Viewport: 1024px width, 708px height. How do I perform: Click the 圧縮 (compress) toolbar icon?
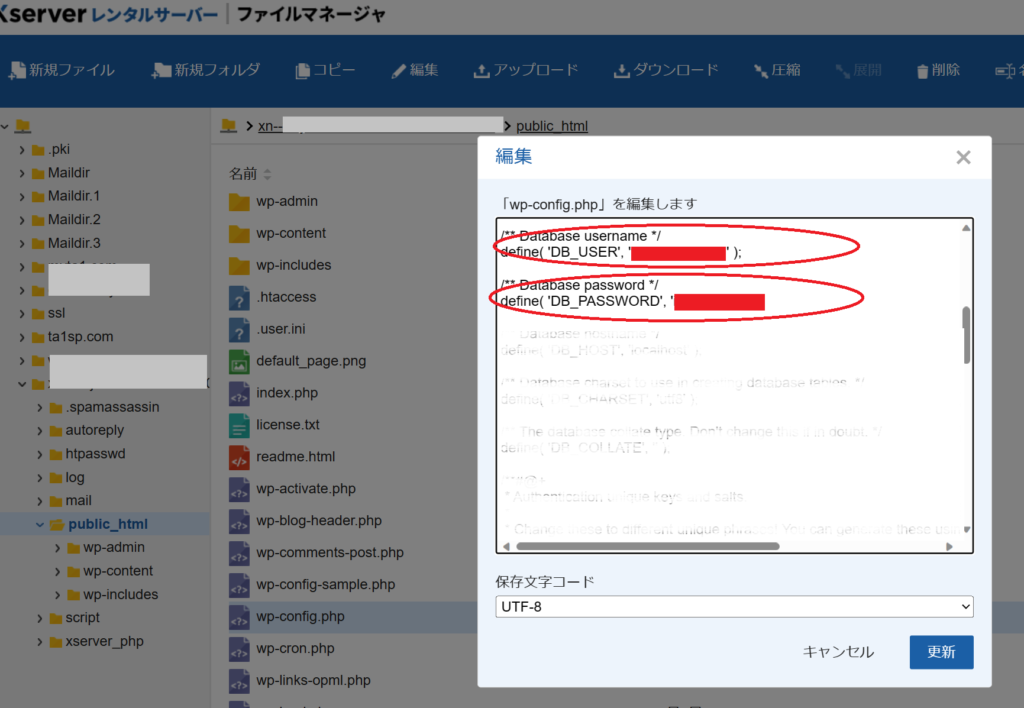point(760,71)
